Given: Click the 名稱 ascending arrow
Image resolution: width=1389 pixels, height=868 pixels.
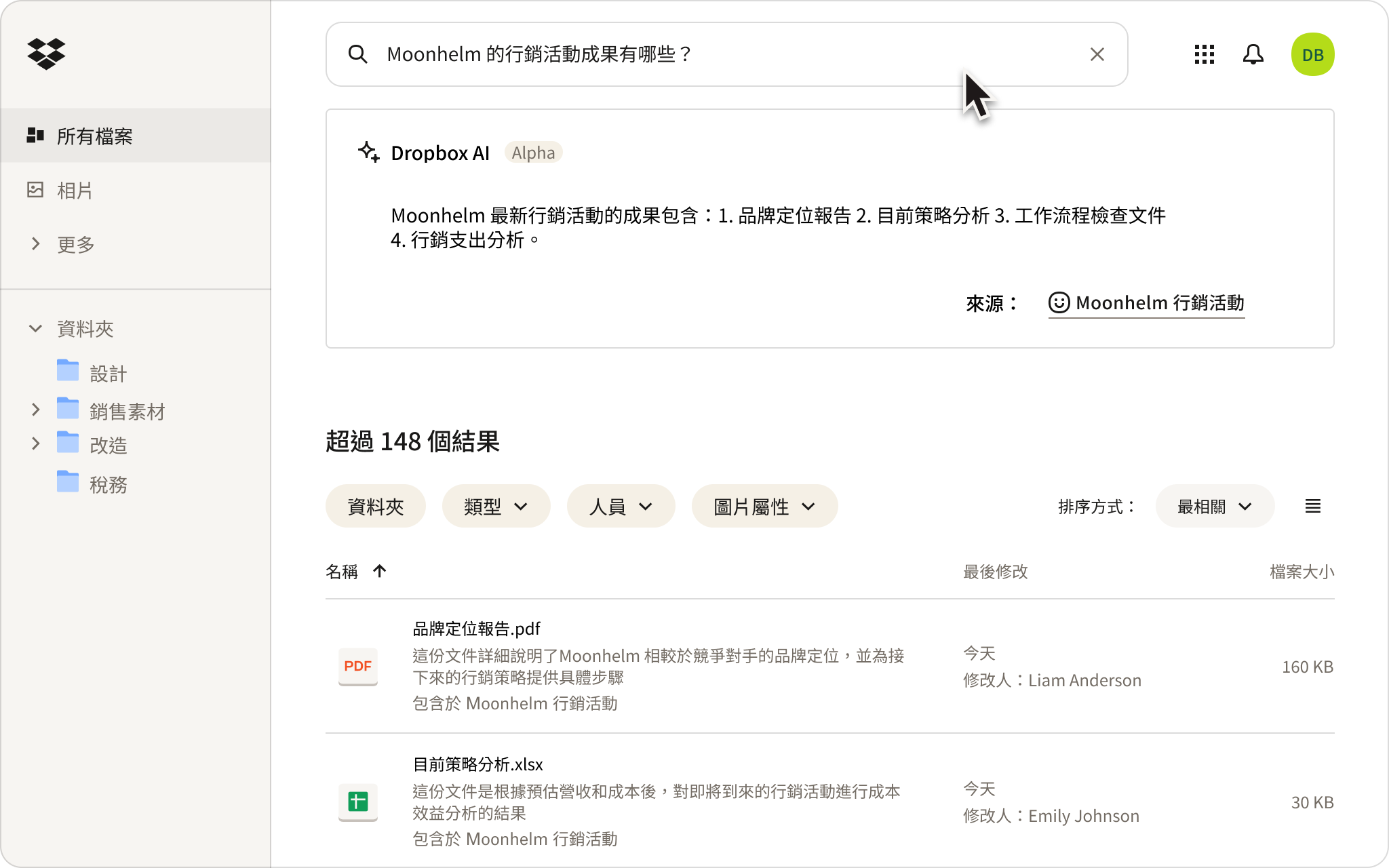Looking at the screenshot, I should (x=380, y=572).
